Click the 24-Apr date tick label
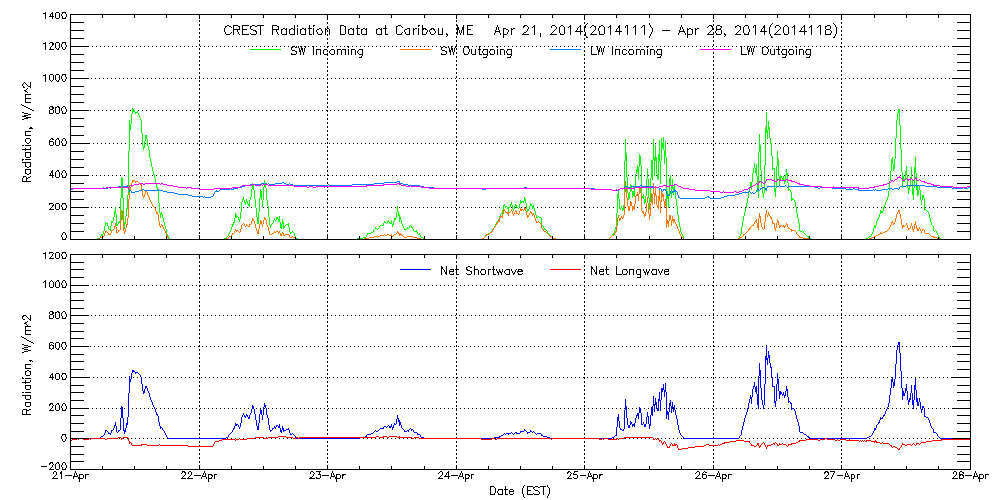 pyautogui.click(x=457, y=477)
